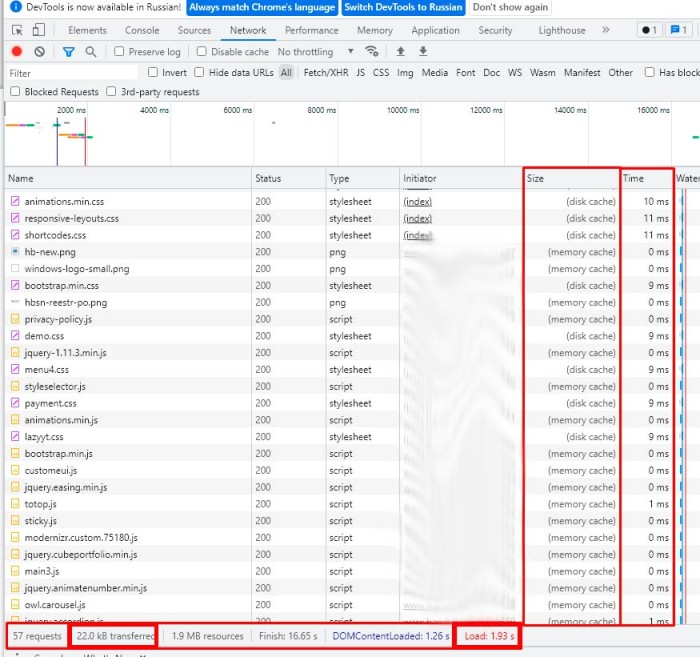Filter requests by JS type

click(x=361, y=72)
